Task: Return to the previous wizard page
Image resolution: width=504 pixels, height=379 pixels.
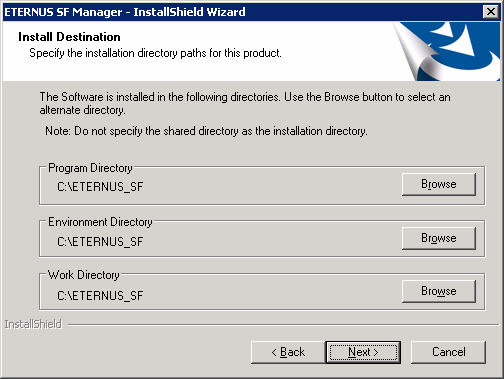Action: coord(288,352)
